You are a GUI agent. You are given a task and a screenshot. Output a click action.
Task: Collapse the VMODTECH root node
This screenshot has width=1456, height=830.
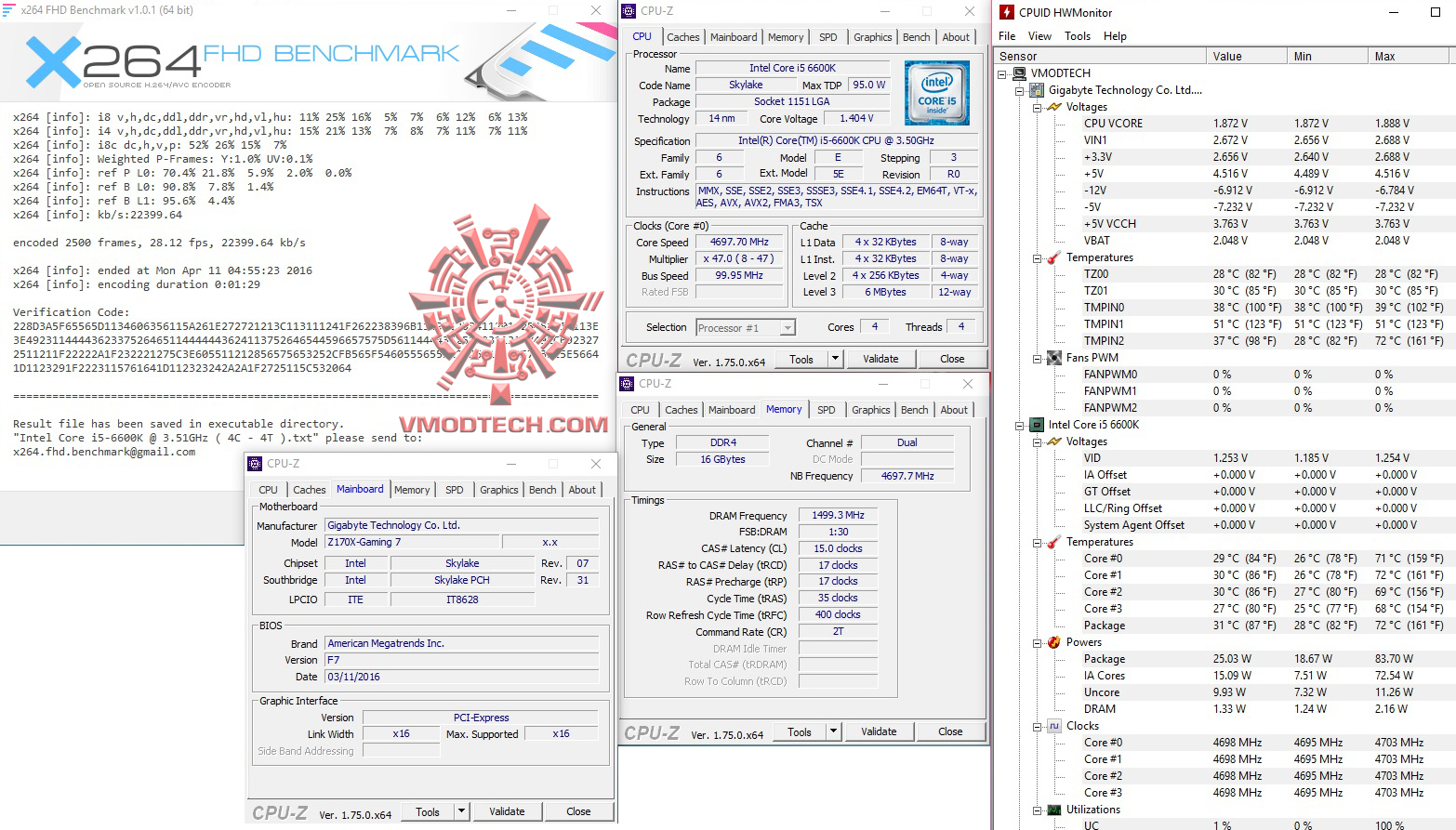click(x=1002, y=73)
